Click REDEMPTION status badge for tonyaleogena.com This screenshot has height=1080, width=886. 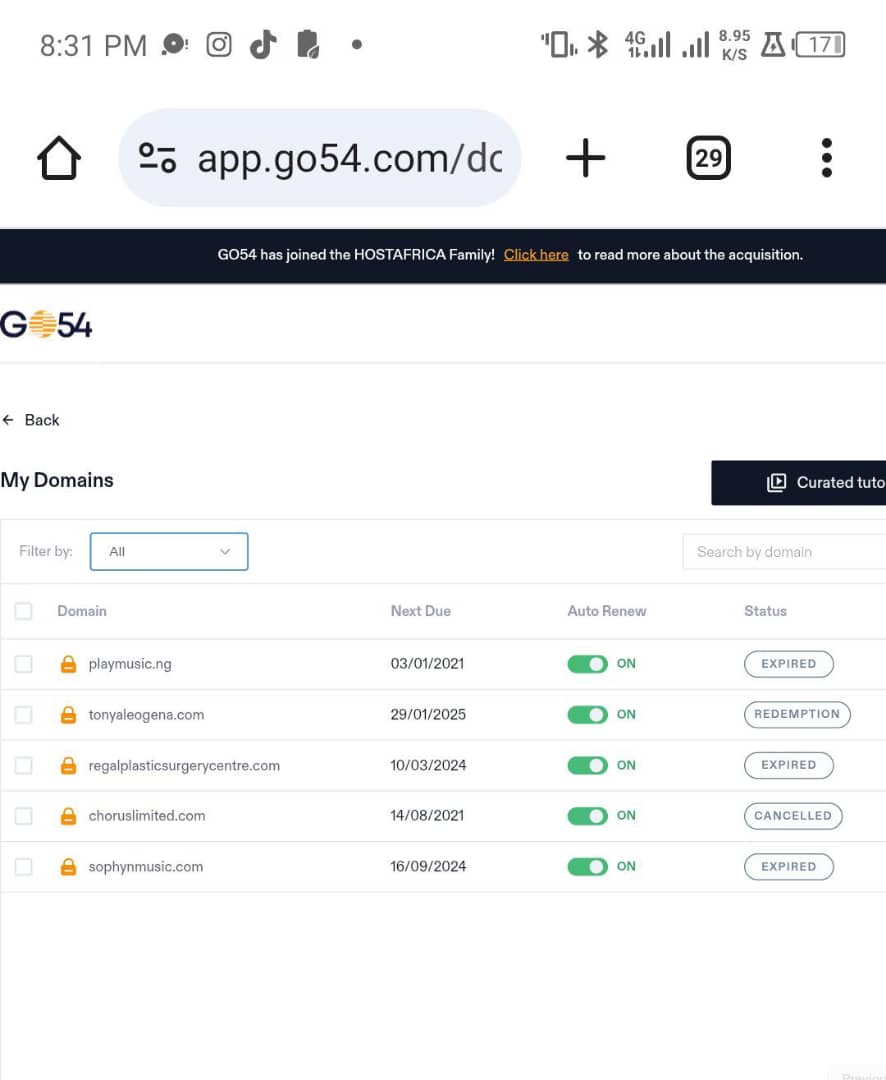click(x=797, y=714)
